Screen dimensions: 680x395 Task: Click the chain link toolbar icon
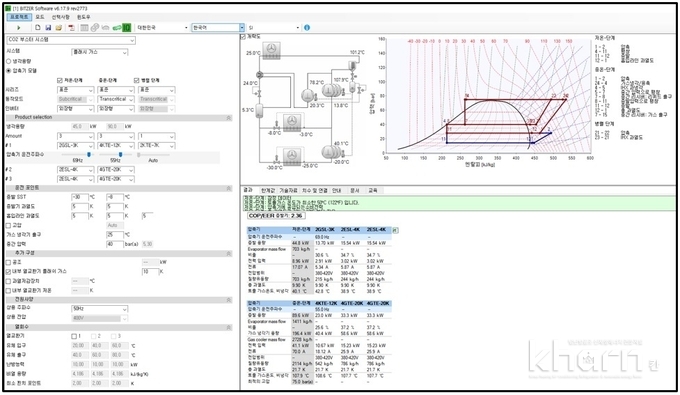click(x=95, y=28)
